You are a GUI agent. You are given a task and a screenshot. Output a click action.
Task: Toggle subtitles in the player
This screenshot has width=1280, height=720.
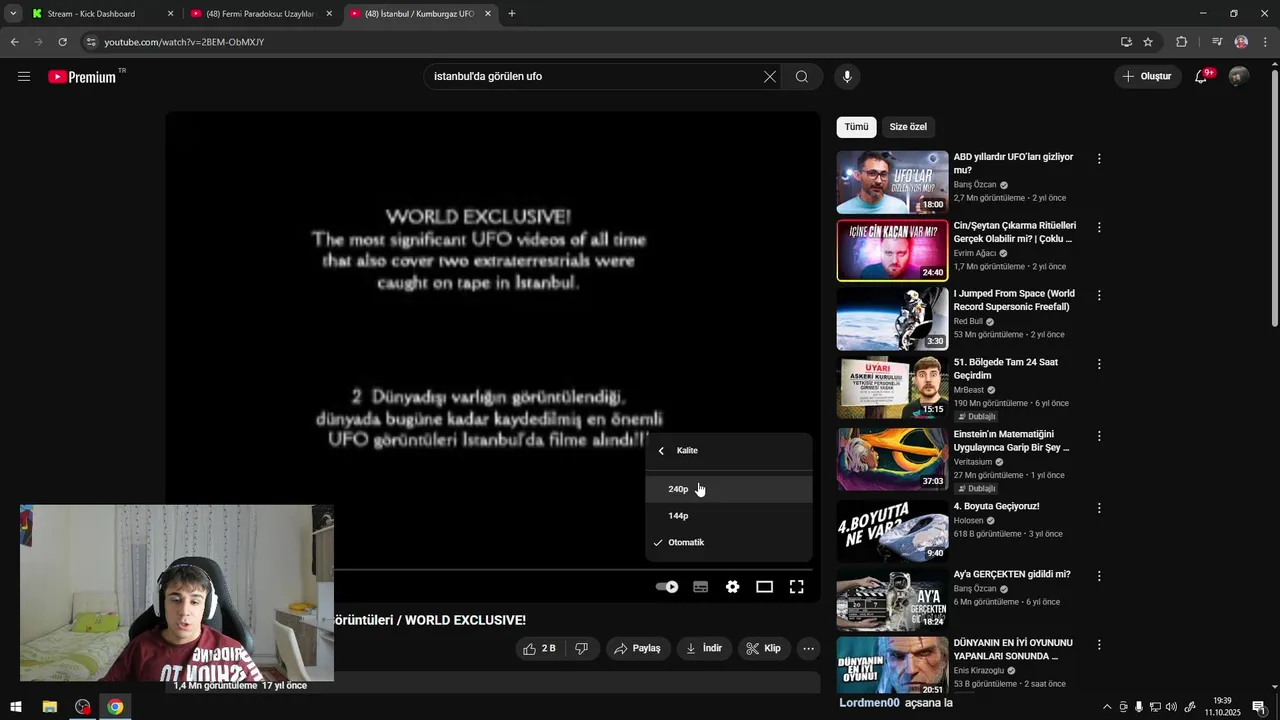700,587
